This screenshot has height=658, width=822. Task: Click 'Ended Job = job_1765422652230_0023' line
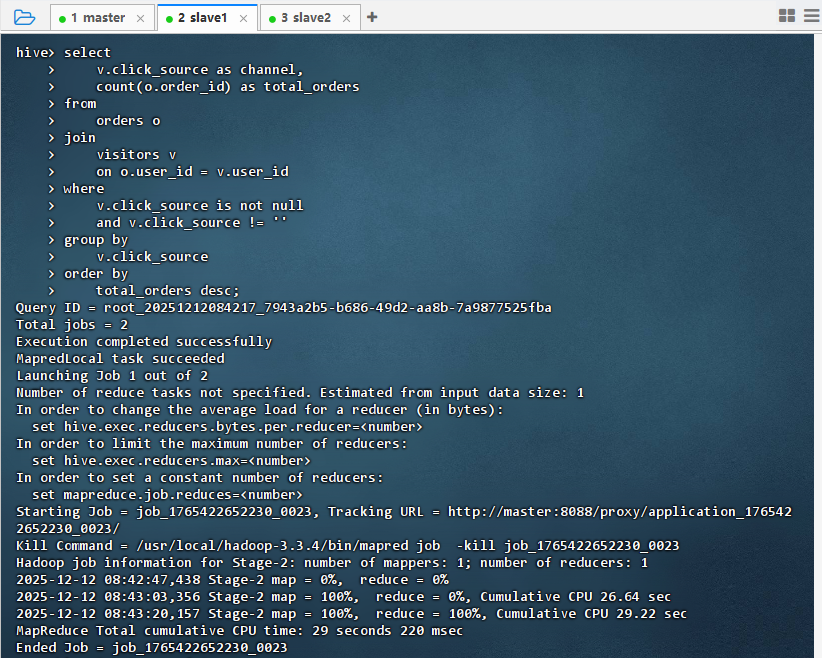coord(152,648)
